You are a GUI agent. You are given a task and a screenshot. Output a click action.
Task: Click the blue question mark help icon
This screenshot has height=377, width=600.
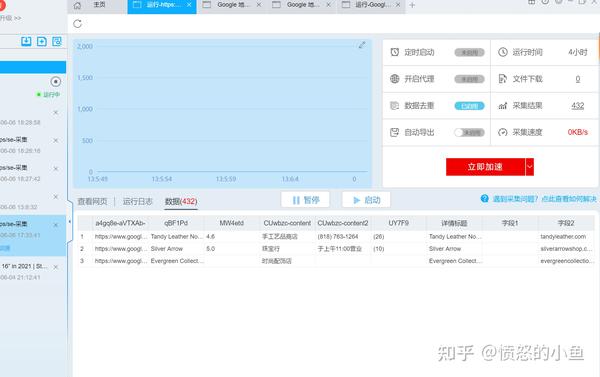point(484,199)
